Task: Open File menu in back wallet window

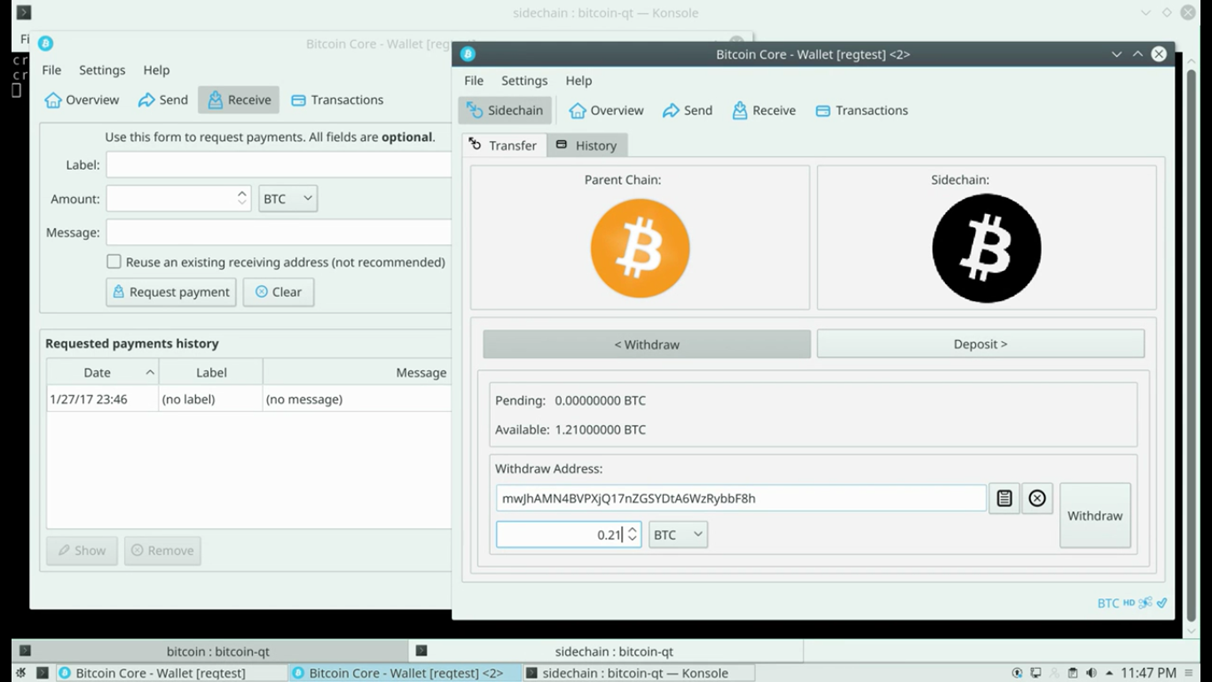Action: tap(51, 70)
